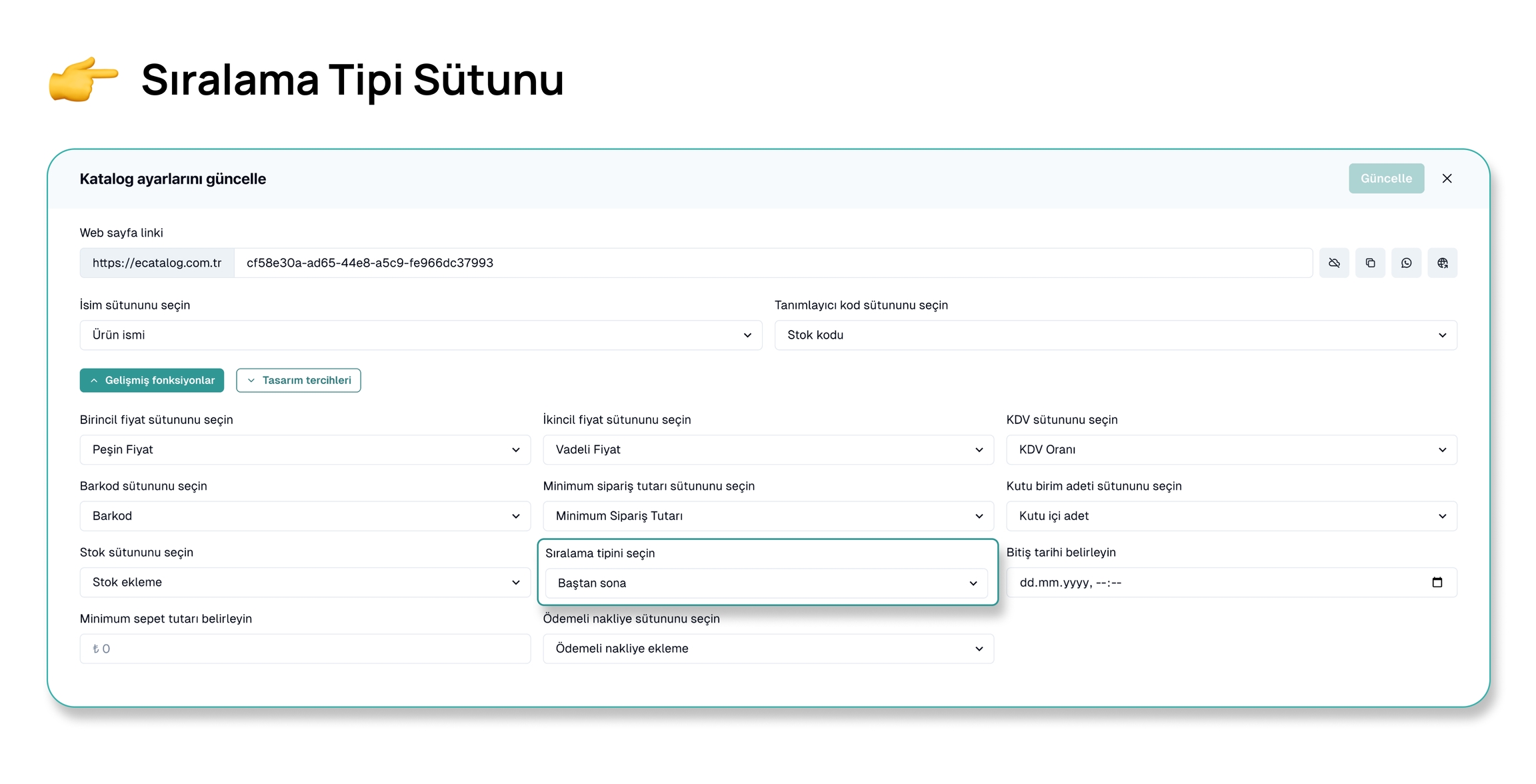Share the link via WhatsApp icon

click(x=1406, y=263)
